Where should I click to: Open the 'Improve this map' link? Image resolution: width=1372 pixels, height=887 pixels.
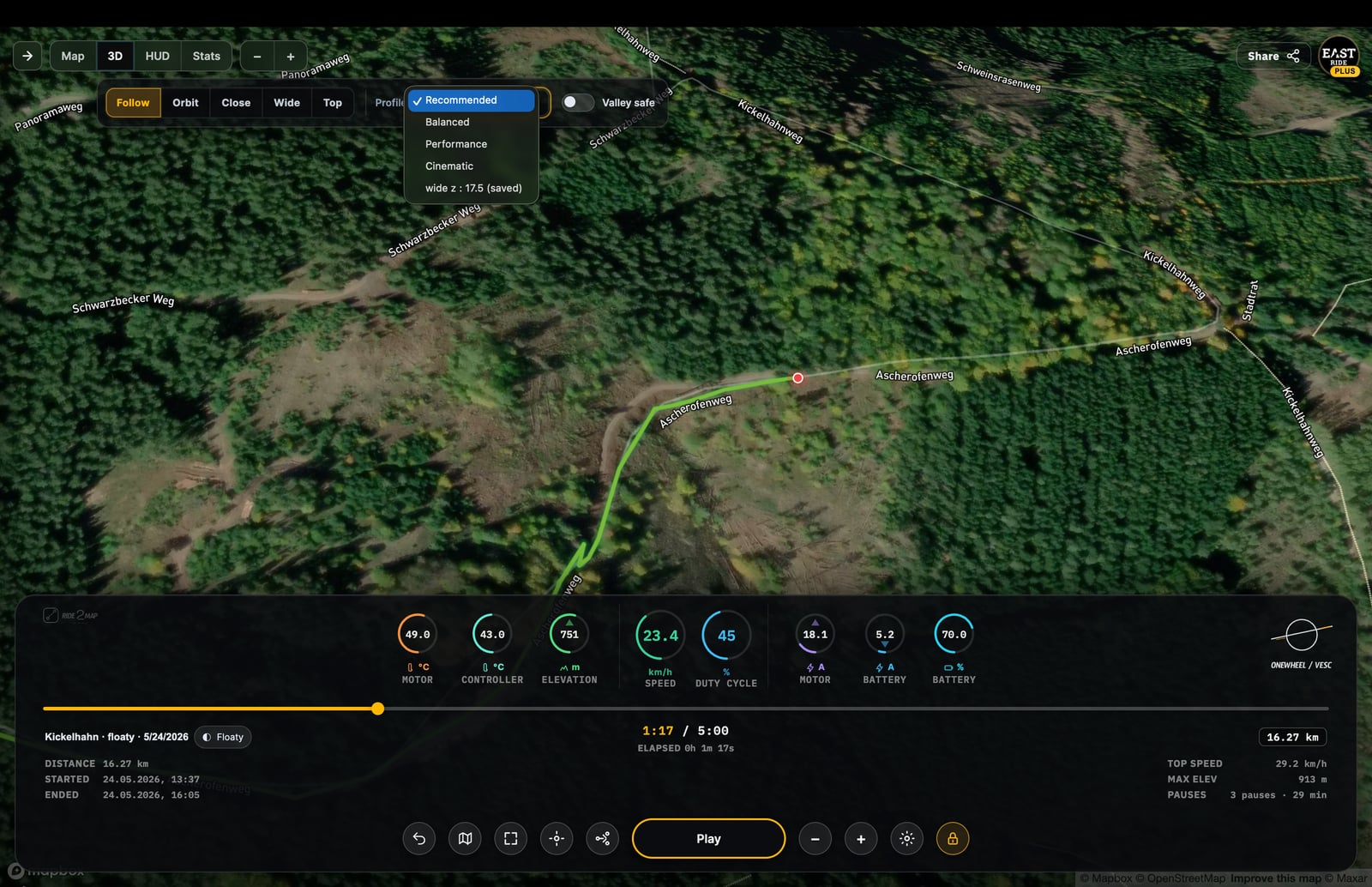[1276, 878]
